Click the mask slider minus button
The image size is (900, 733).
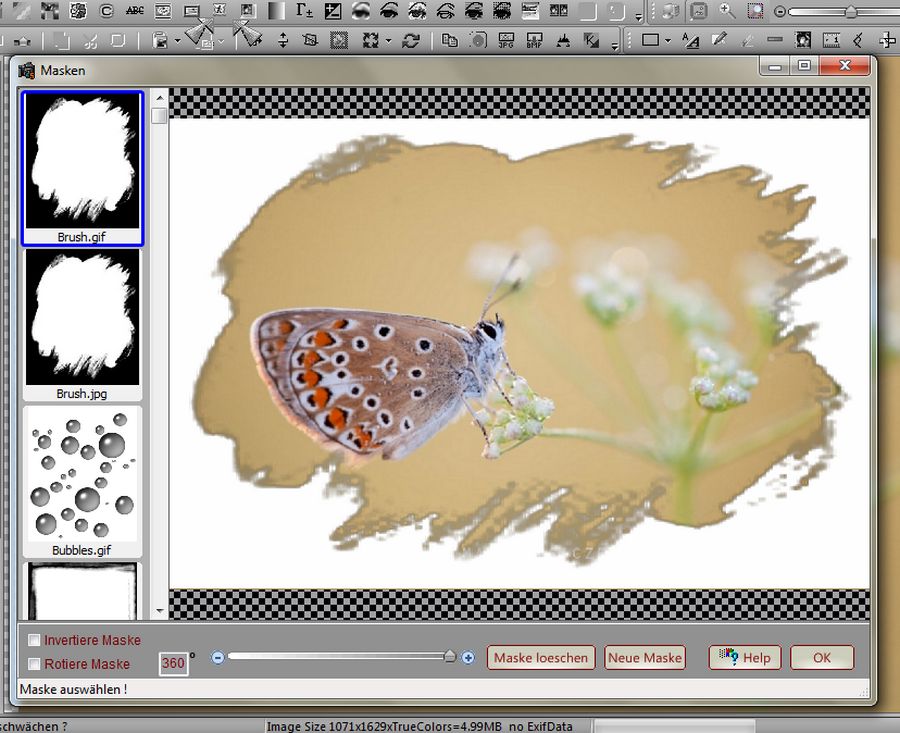[218, 657]
